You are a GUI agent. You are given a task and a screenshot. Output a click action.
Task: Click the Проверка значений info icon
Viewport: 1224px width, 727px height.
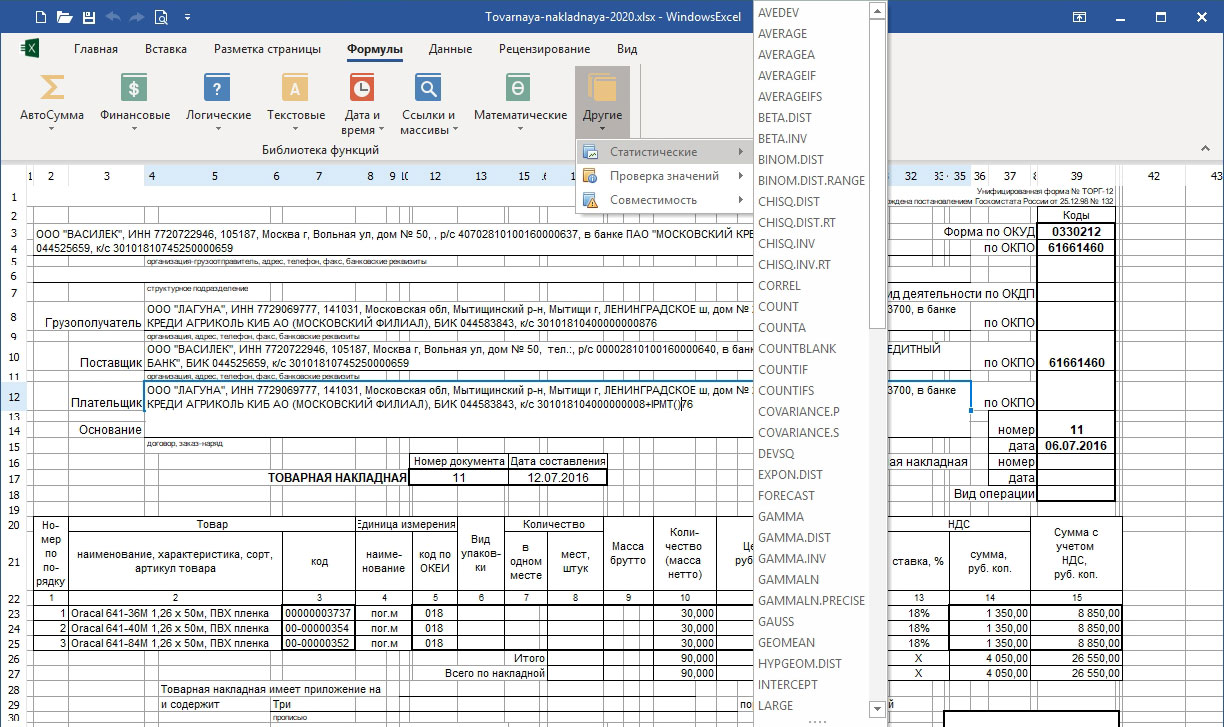[591, 176]
